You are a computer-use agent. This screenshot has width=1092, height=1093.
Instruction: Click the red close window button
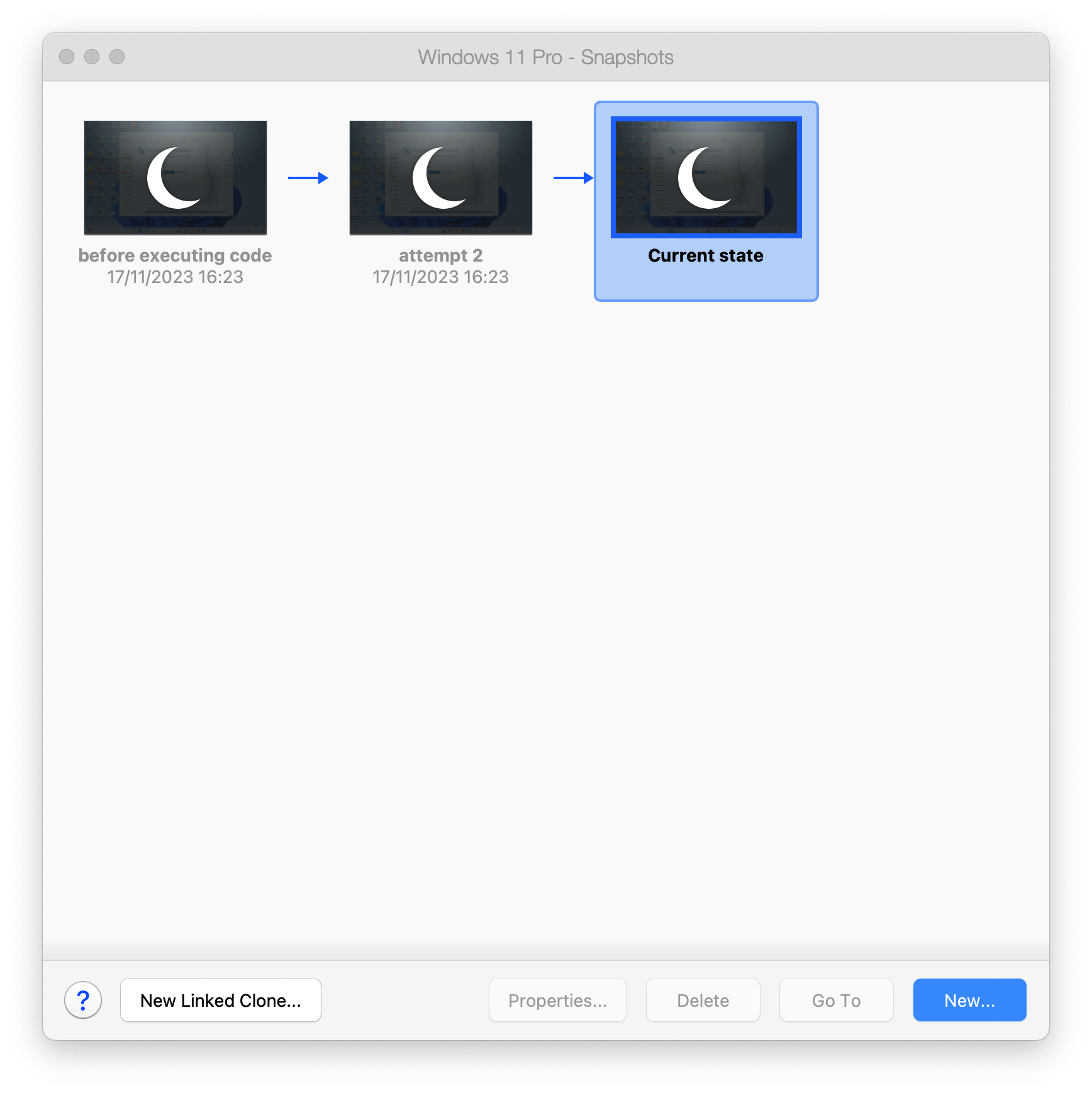(x=67, y=57)
